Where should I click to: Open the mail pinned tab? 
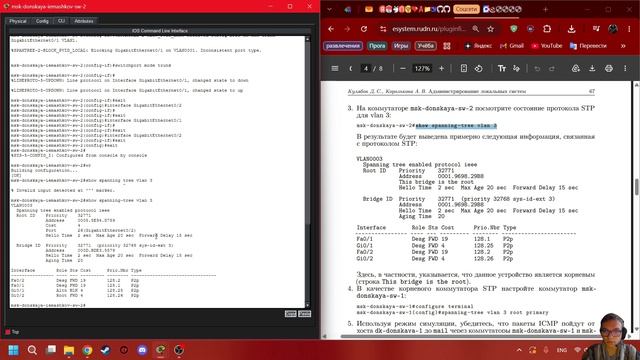click(369, 9)
